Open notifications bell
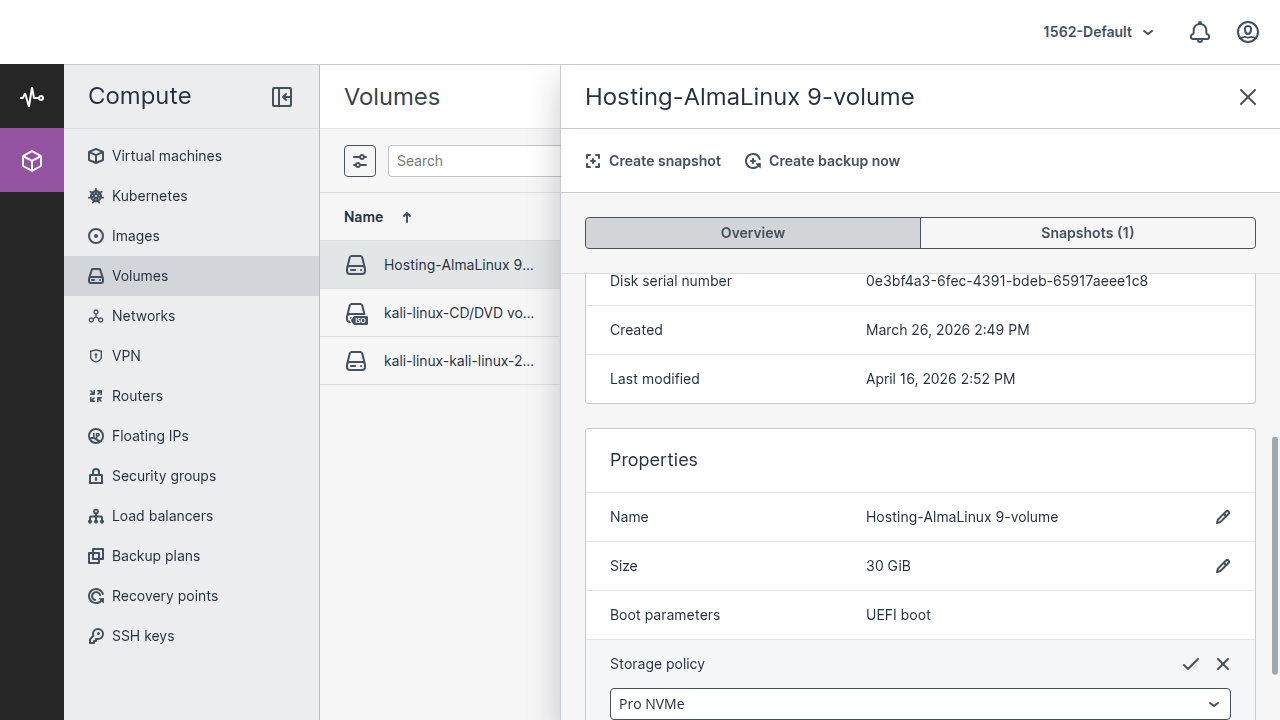The width and height of the screenshot is (1280, 720). [x=1200, y=32]
